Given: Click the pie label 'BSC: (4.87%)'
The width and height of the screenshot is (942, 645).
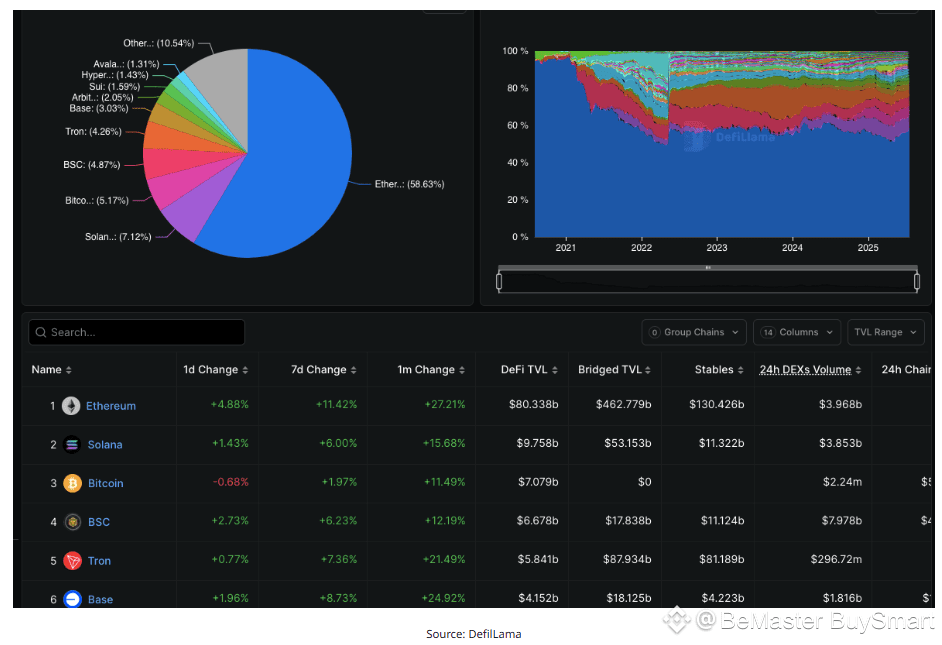Looking at the screenshot, I should tap(92, 165).
